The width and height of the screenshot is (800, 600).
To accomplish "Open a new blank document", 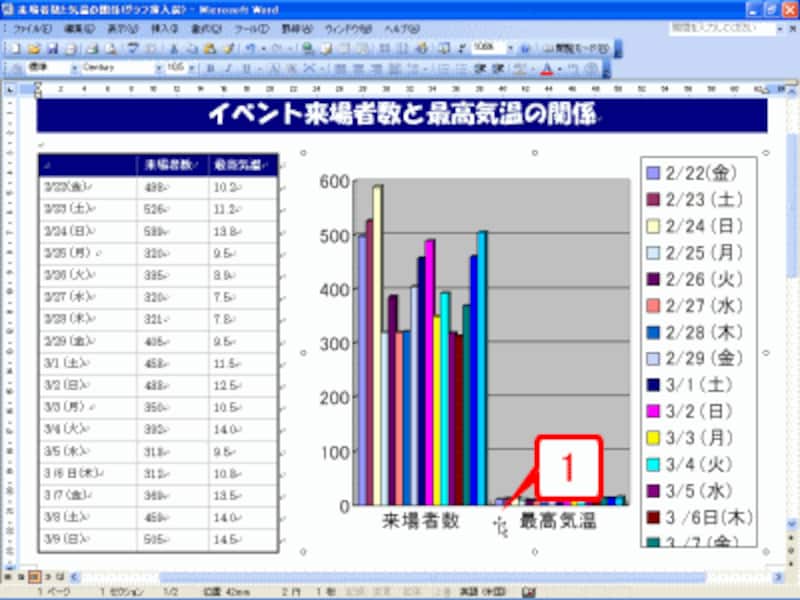I will tap(14, 46).
